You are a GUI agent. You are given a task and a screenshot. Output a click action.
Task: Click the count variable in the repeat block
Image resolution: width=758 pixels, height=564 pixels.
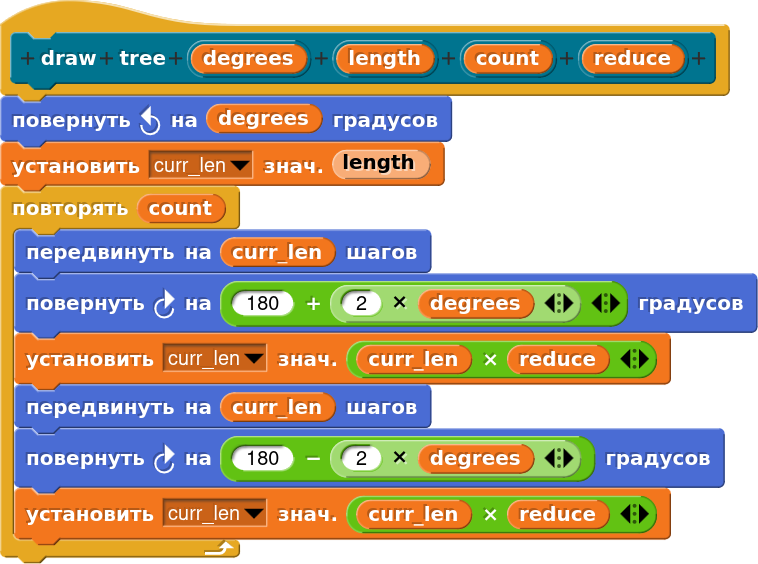[180, 208]
